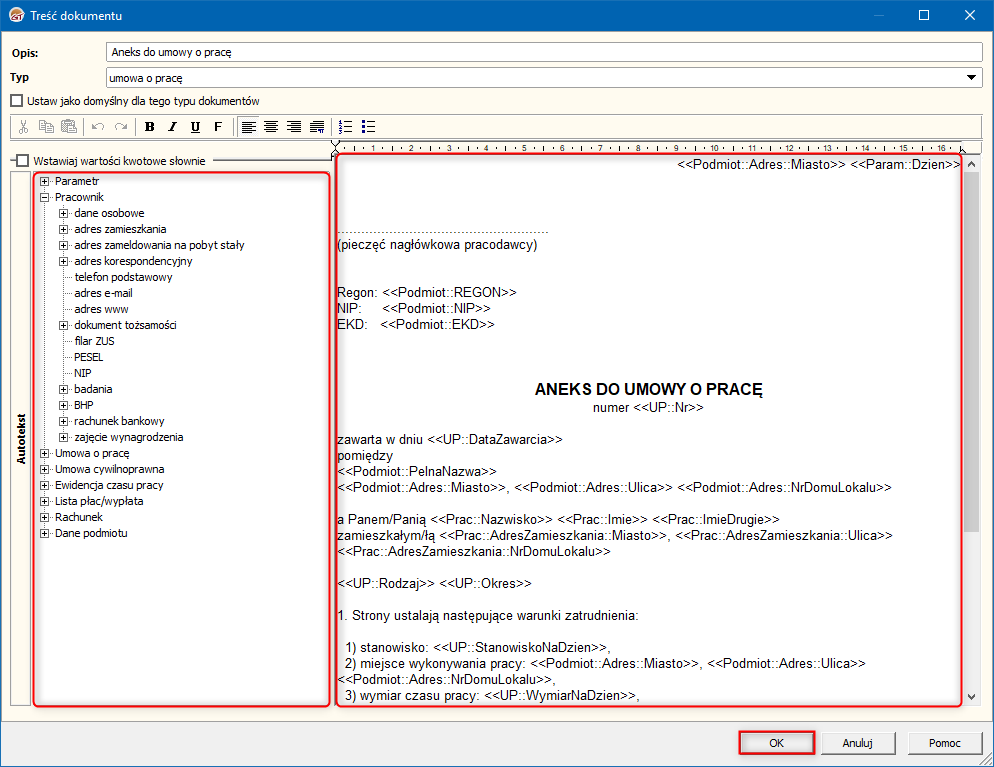The height and width of the screenshot is (767, 994).
Task: Click the Cut scissors icon
Action: (23, 127)
